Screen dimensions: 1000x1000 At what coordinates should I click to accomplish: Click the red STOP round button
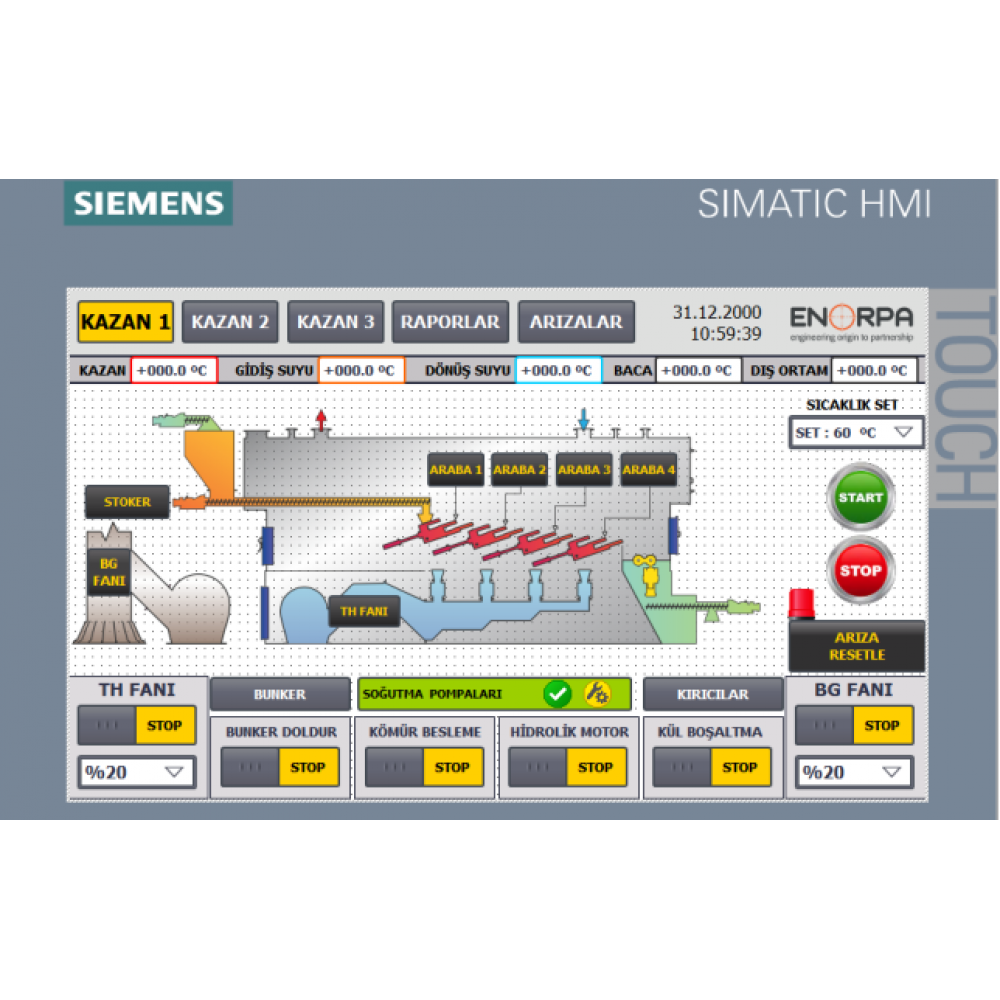[x=860, y=570]
